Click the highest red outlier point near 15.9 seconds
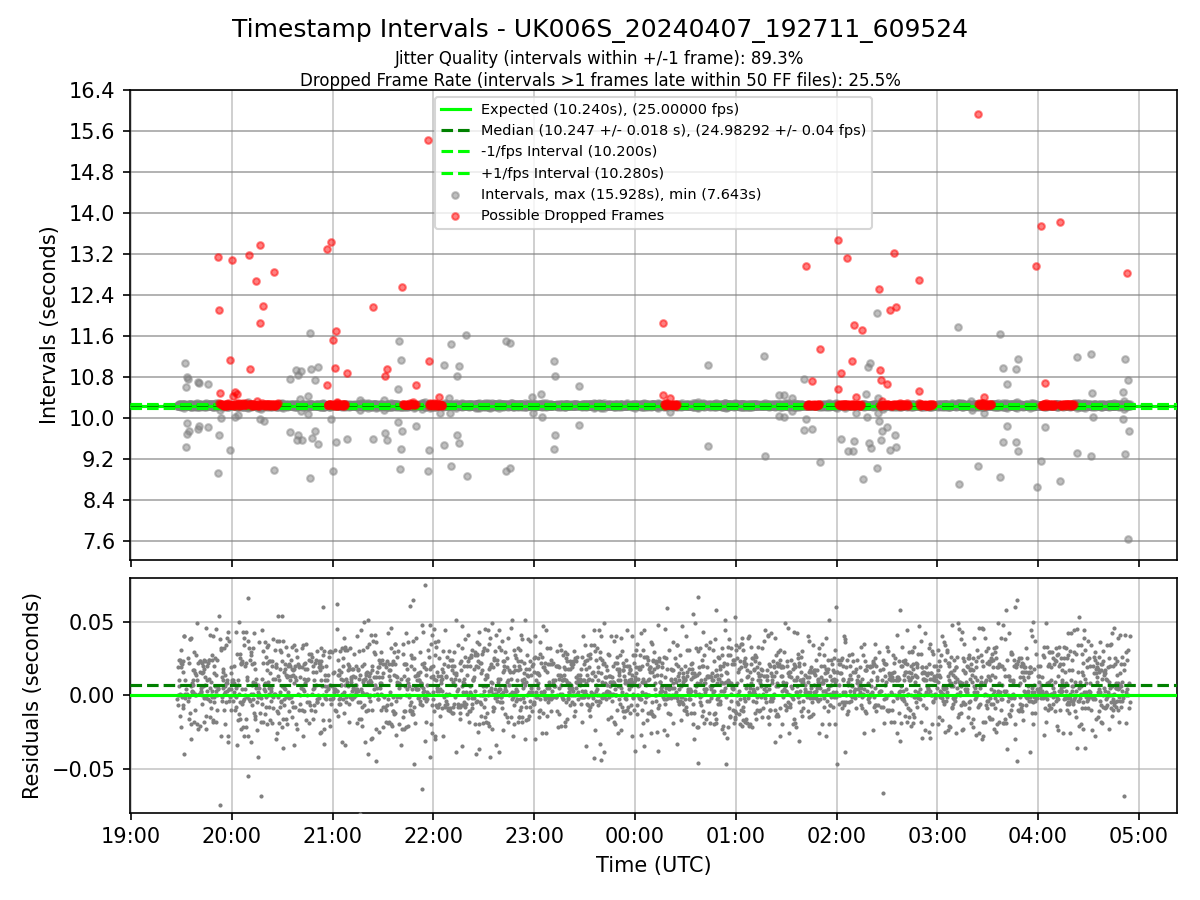This screenshot has height=900, width=1200. [x=978, y=114]
